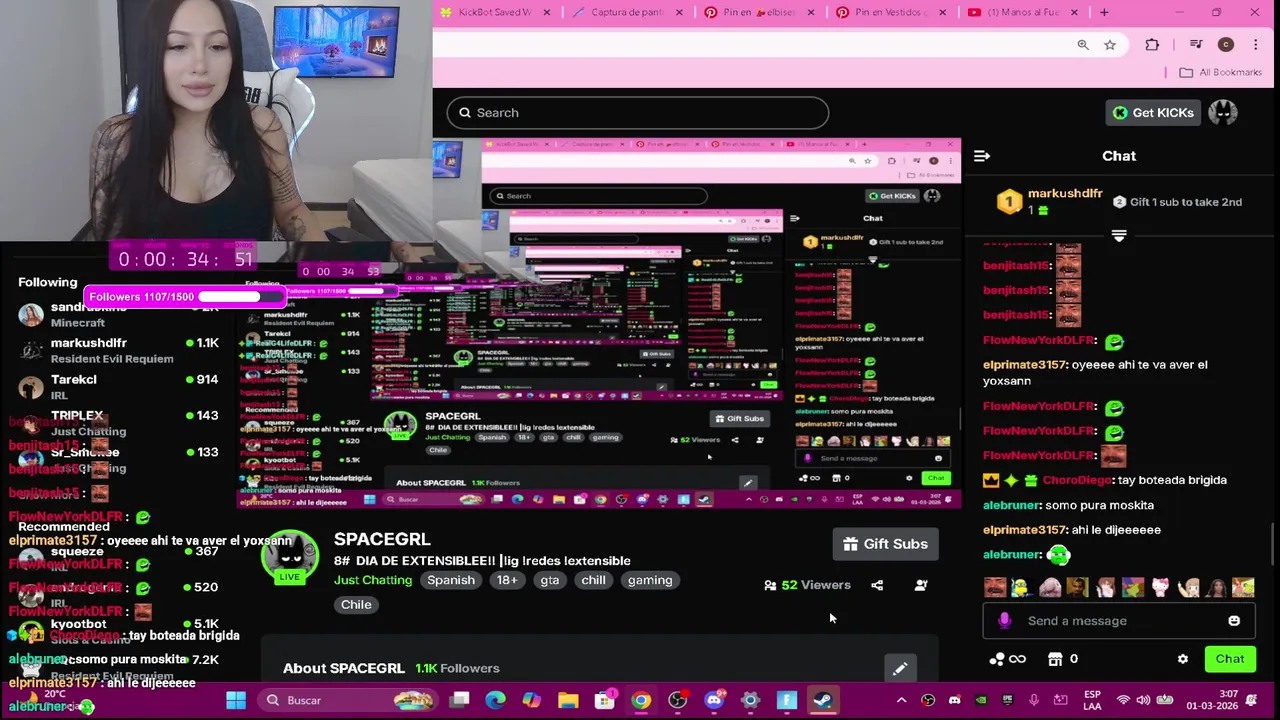Open the chat shop icon

[1055, 659]
